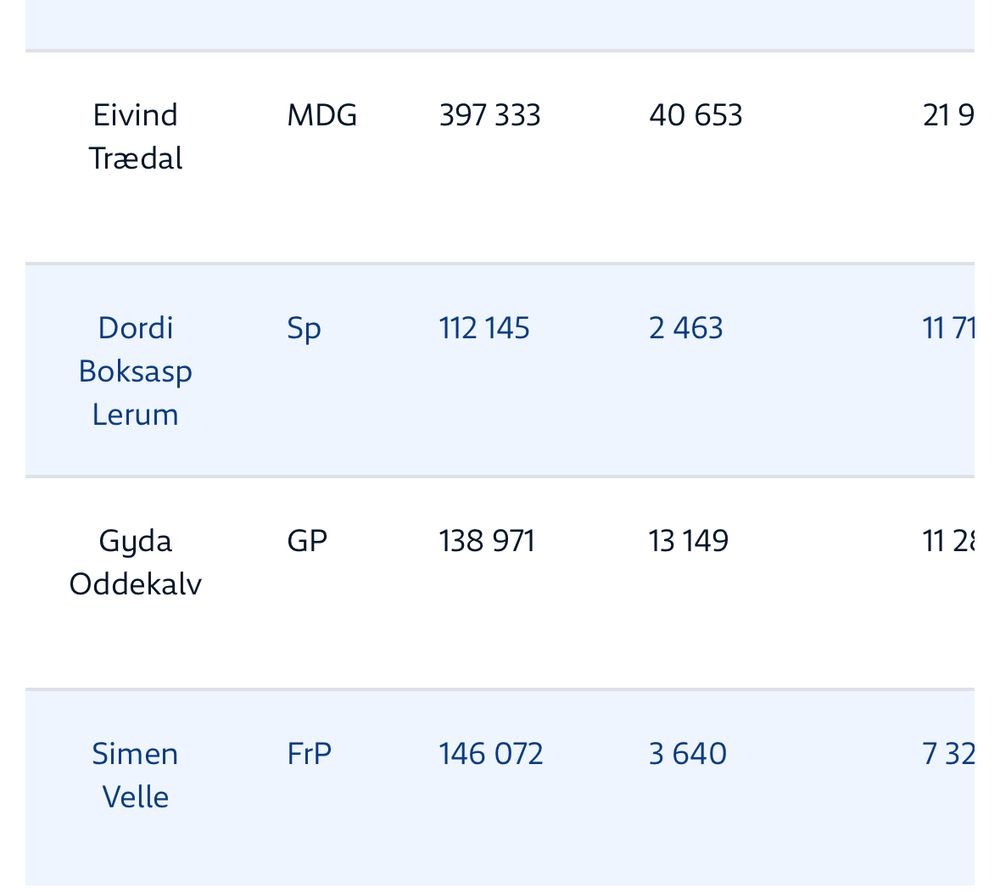Click the value 397 333

(x=490, y=115)
